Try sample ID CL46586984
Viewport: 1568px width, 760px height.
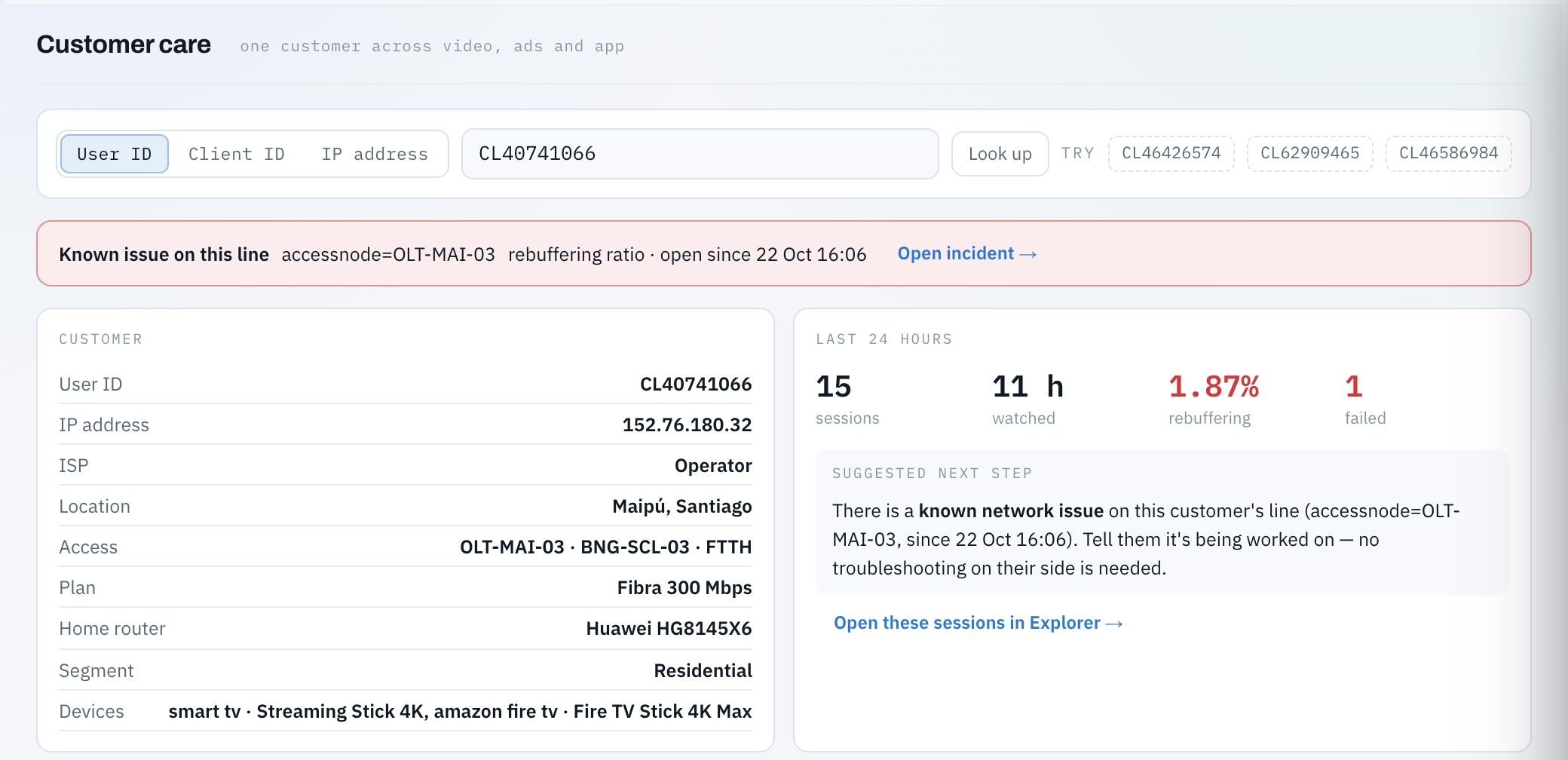[1448, 153]
